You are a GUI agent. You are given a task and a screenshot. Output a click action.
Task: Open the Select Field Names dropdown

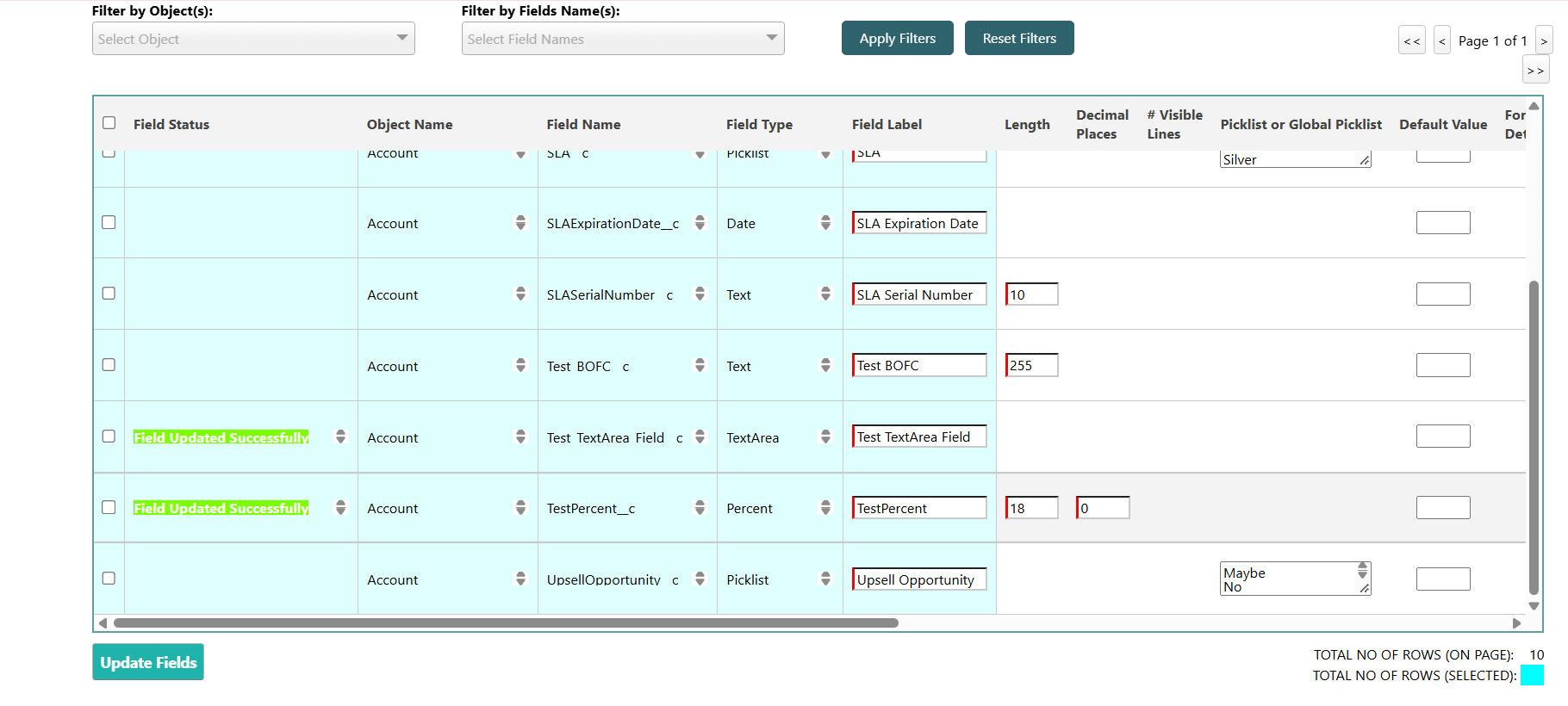tap(623, 39)
